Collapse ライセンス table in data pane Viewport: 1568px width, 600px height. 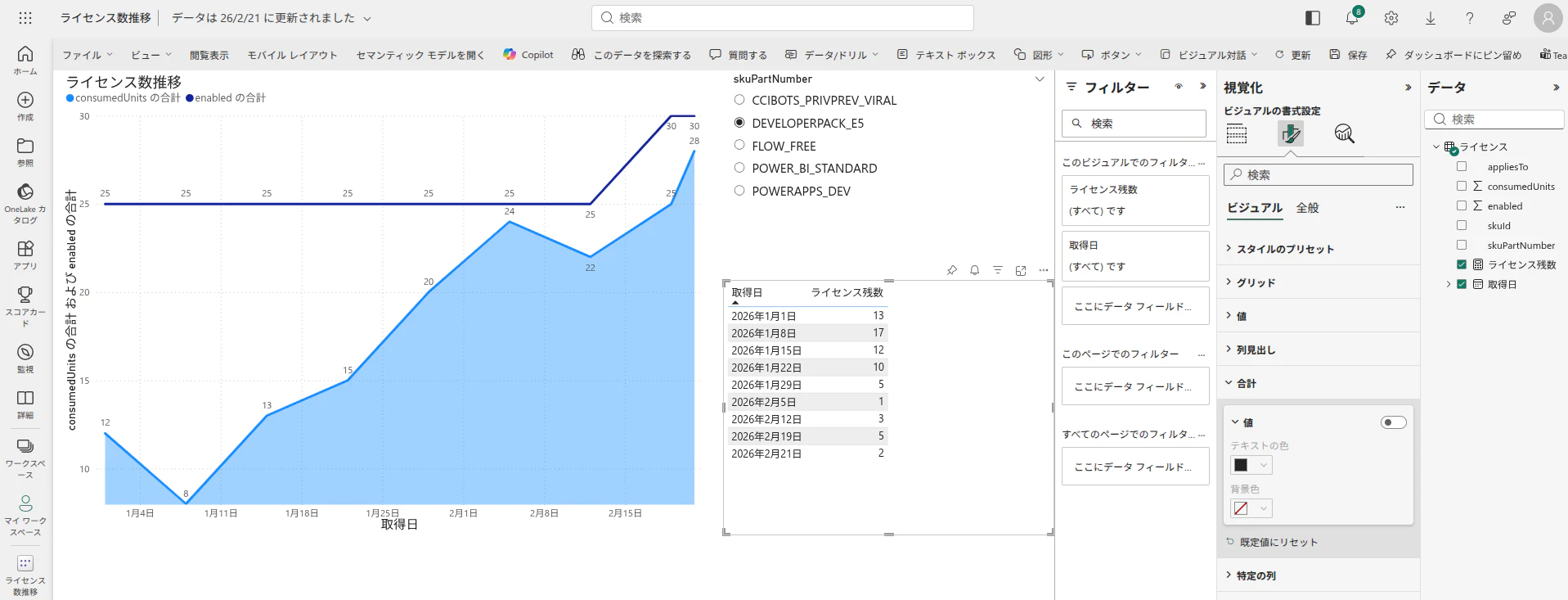[x=1436, y=147]
